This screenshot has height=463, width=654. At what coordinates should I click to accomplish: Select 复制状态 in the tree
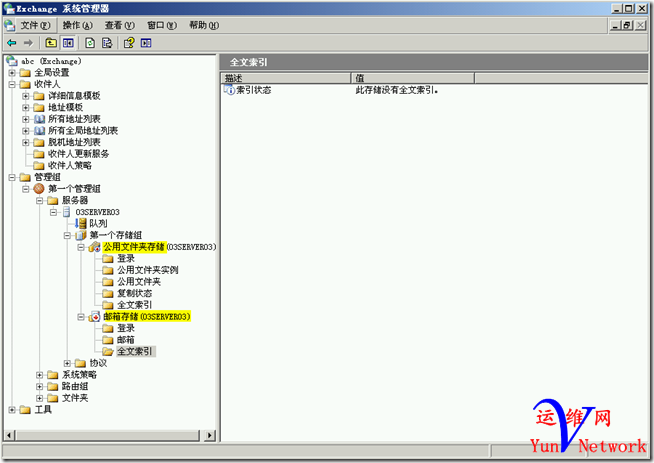click(134, 294)
